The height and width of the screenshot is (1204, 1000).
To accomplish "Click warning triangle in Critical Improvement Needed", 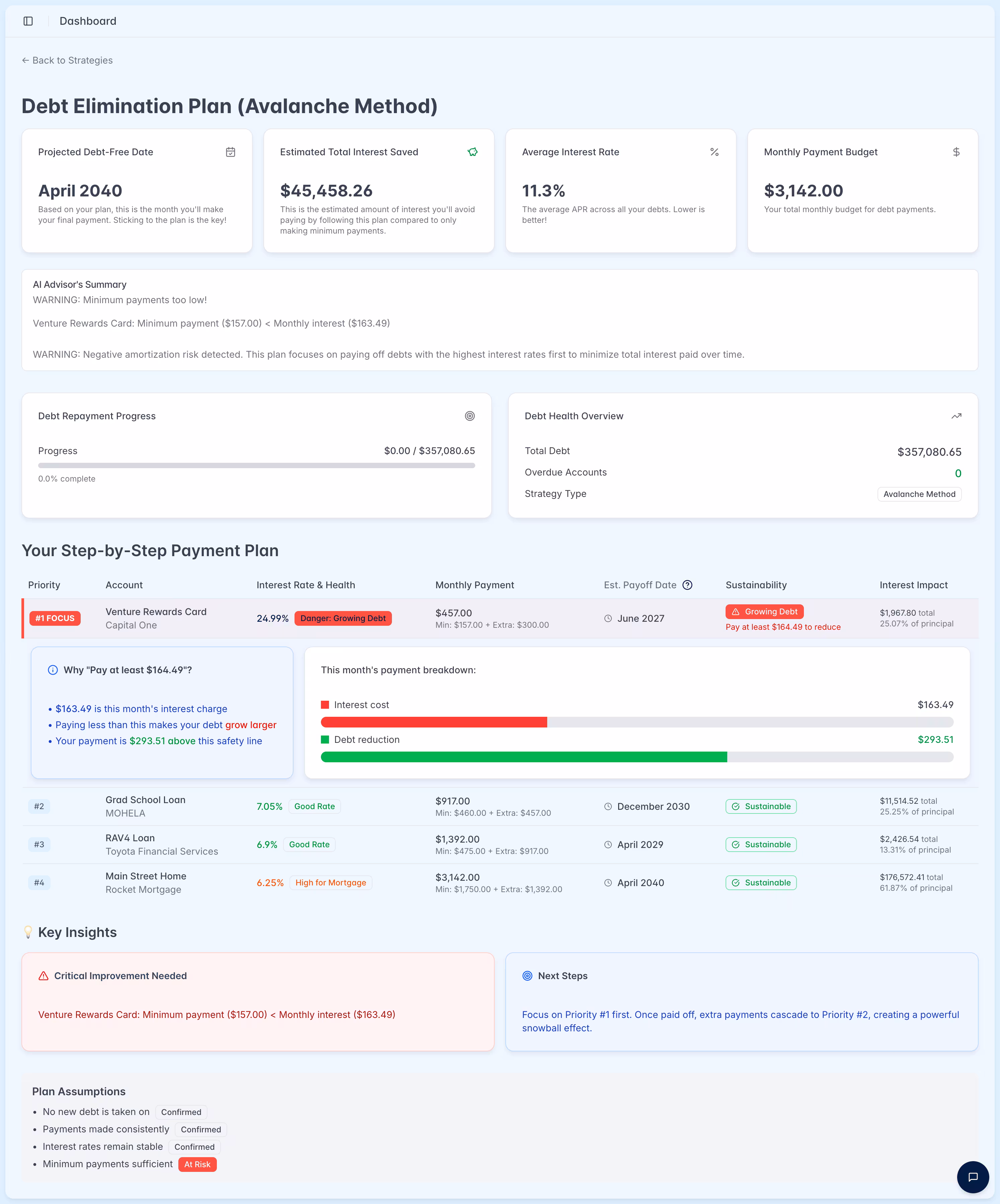I will pyautogui.click(x=44, y=976).
